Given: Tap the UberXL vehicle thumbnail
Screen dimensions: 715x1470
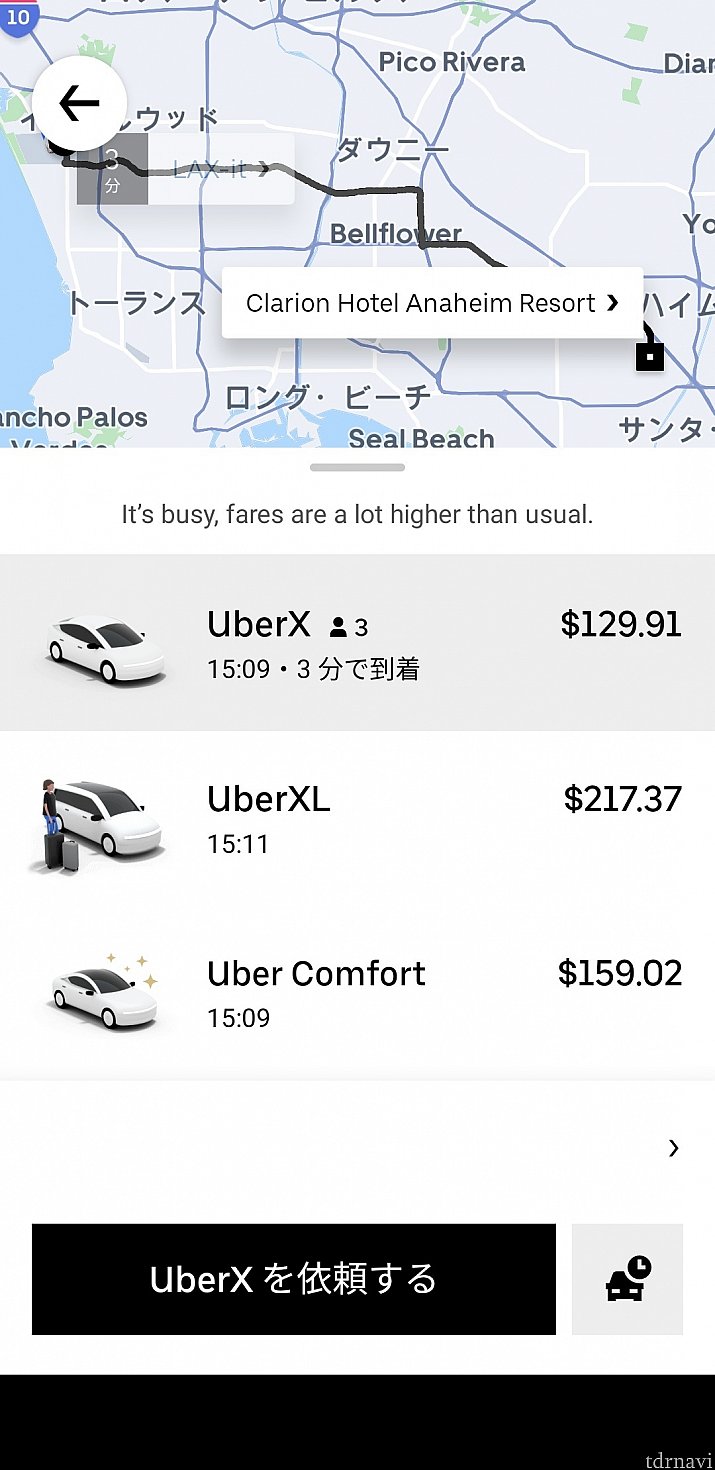Looking at the screenshot, I should 100,820.
